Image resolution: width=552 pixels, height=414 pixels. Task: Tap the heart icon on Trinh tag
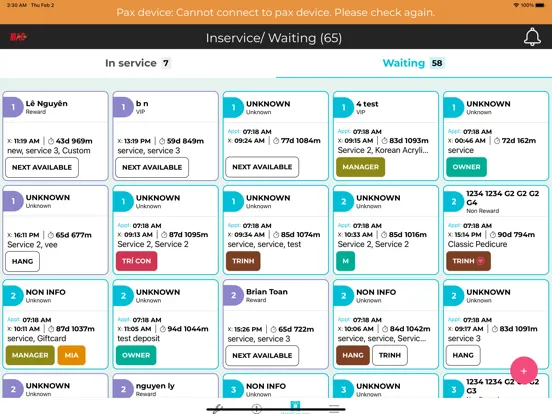point(481,261)
